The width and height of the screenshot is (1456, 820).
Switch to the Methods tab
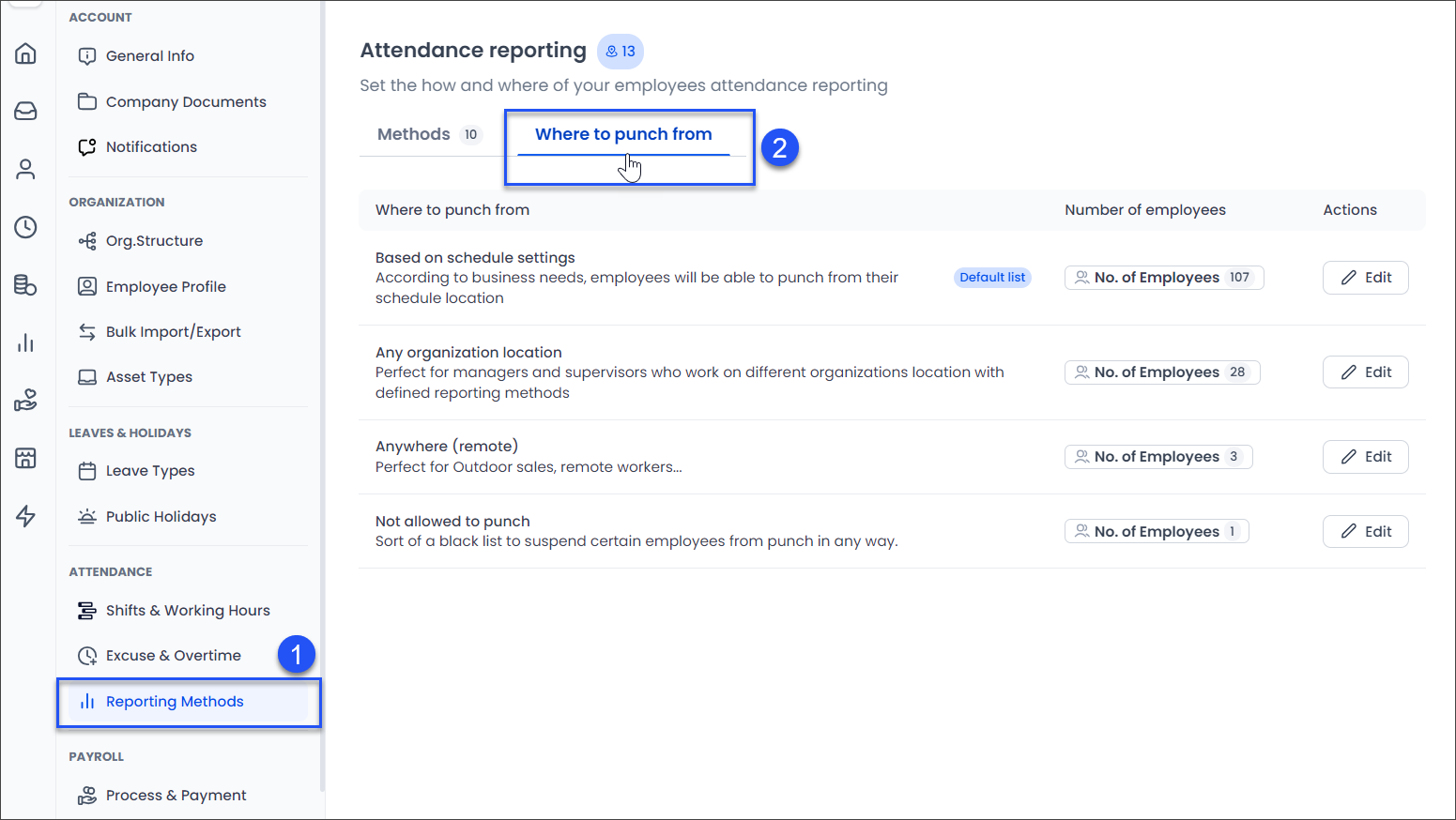[x=413, y=134]
